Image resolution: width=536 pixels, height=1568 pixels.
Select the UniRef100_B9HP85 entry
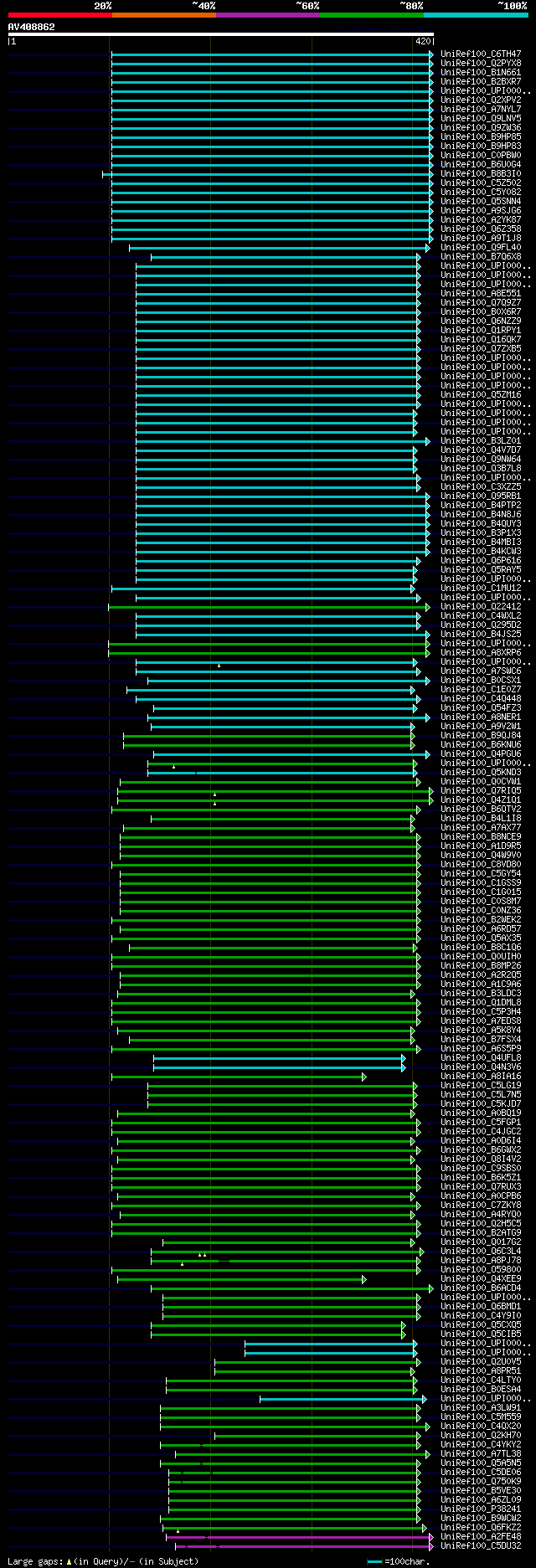[x=481, y=137]
